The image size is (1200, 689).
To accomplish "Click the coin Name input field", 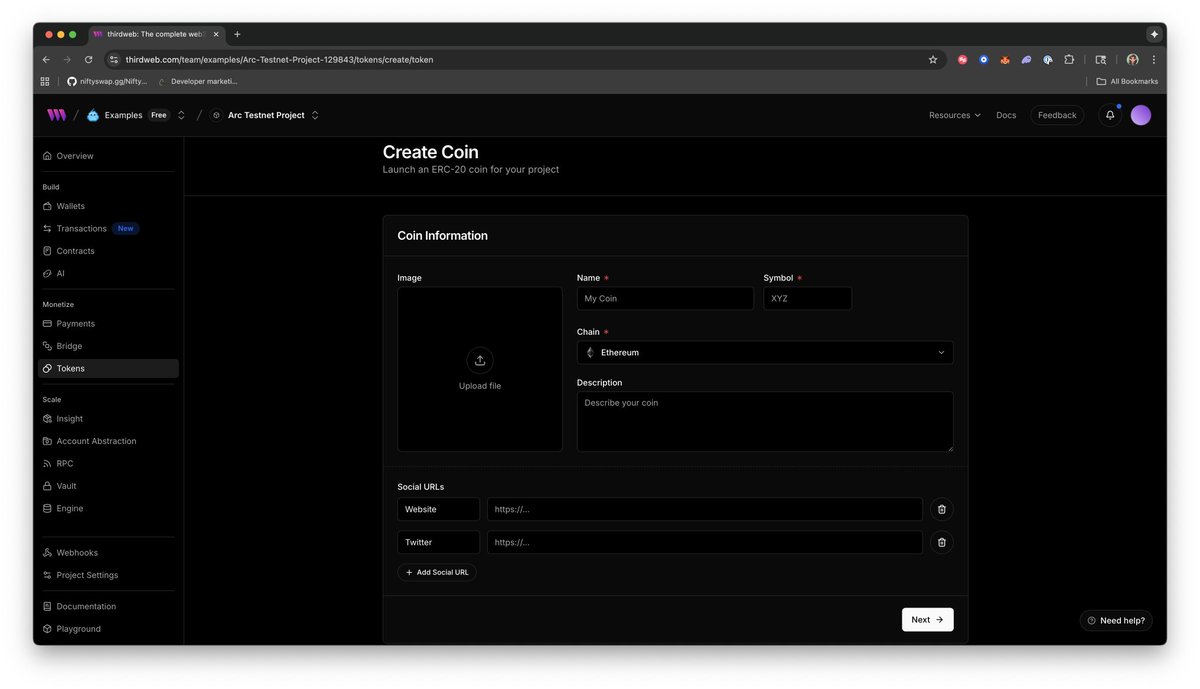I will [x=665, y=299].
